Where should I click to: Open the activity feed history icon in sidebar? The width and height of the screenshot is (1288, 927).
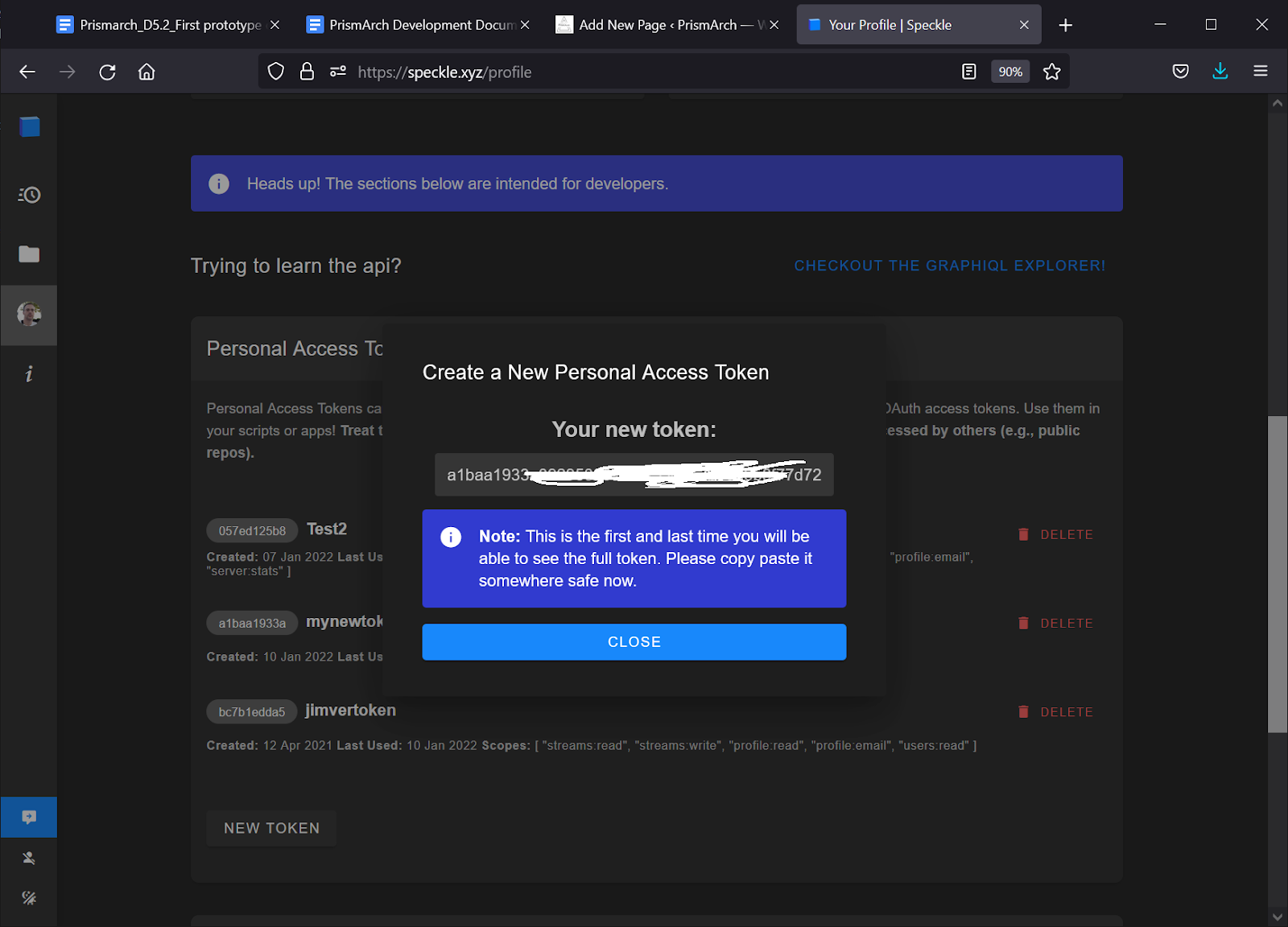29,195
